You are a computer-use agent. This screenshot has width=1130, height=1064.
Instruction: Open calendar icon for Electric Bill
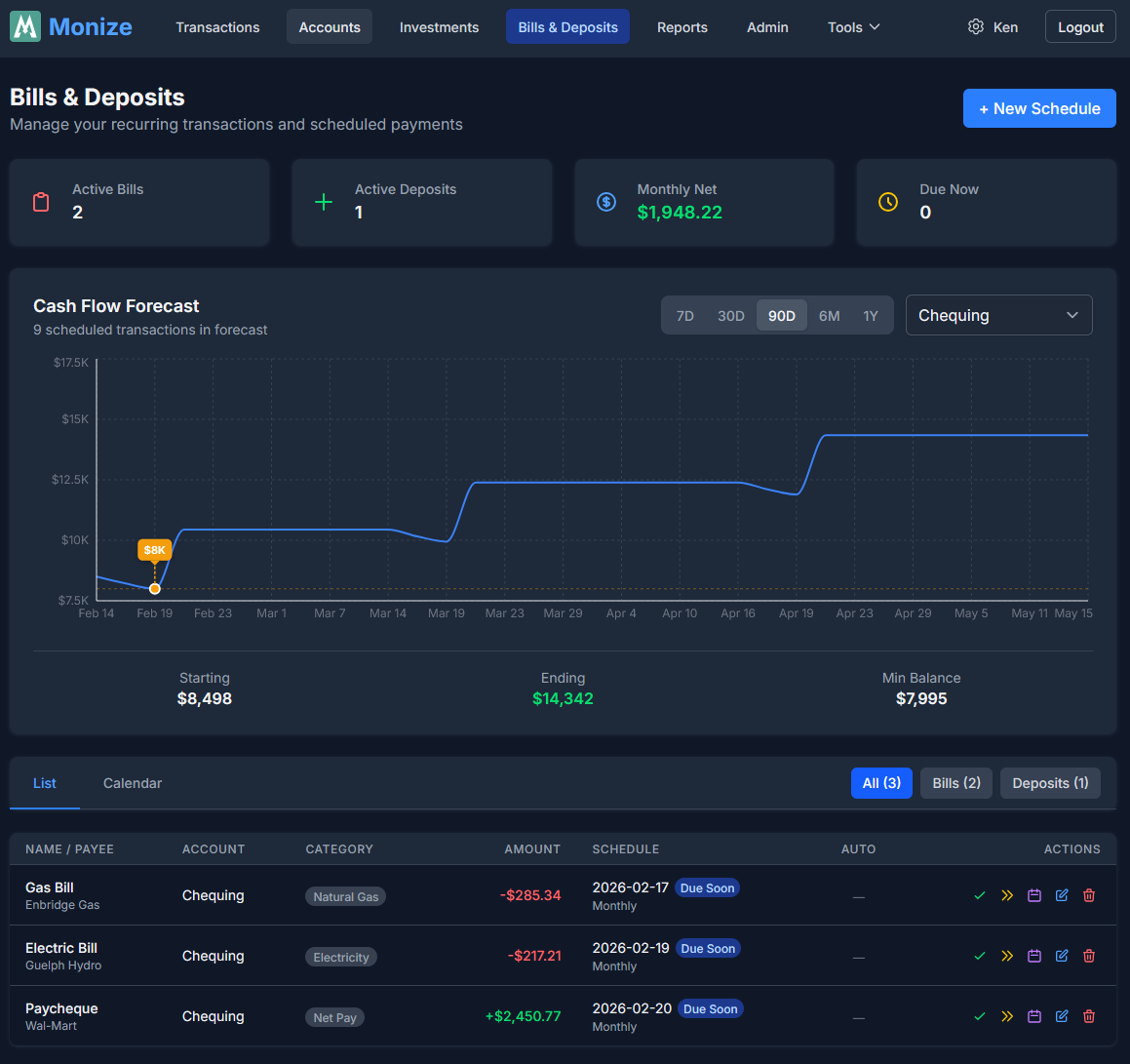click(1034, 956)
